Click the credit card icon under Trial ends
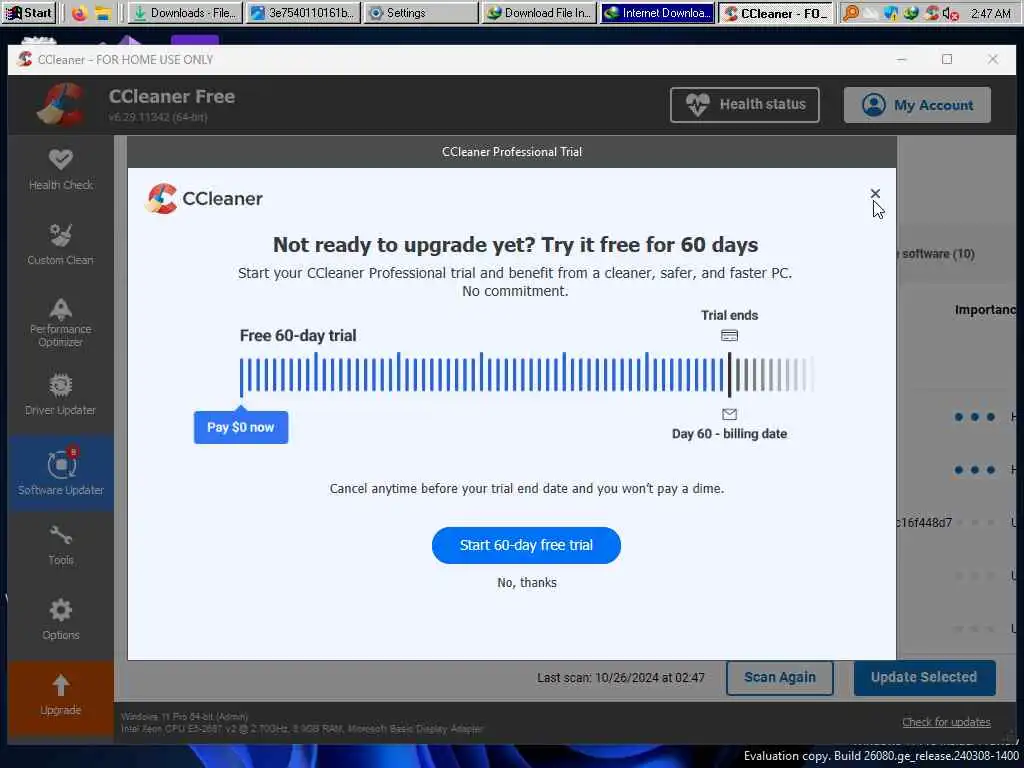 click(x=729, y=336)
